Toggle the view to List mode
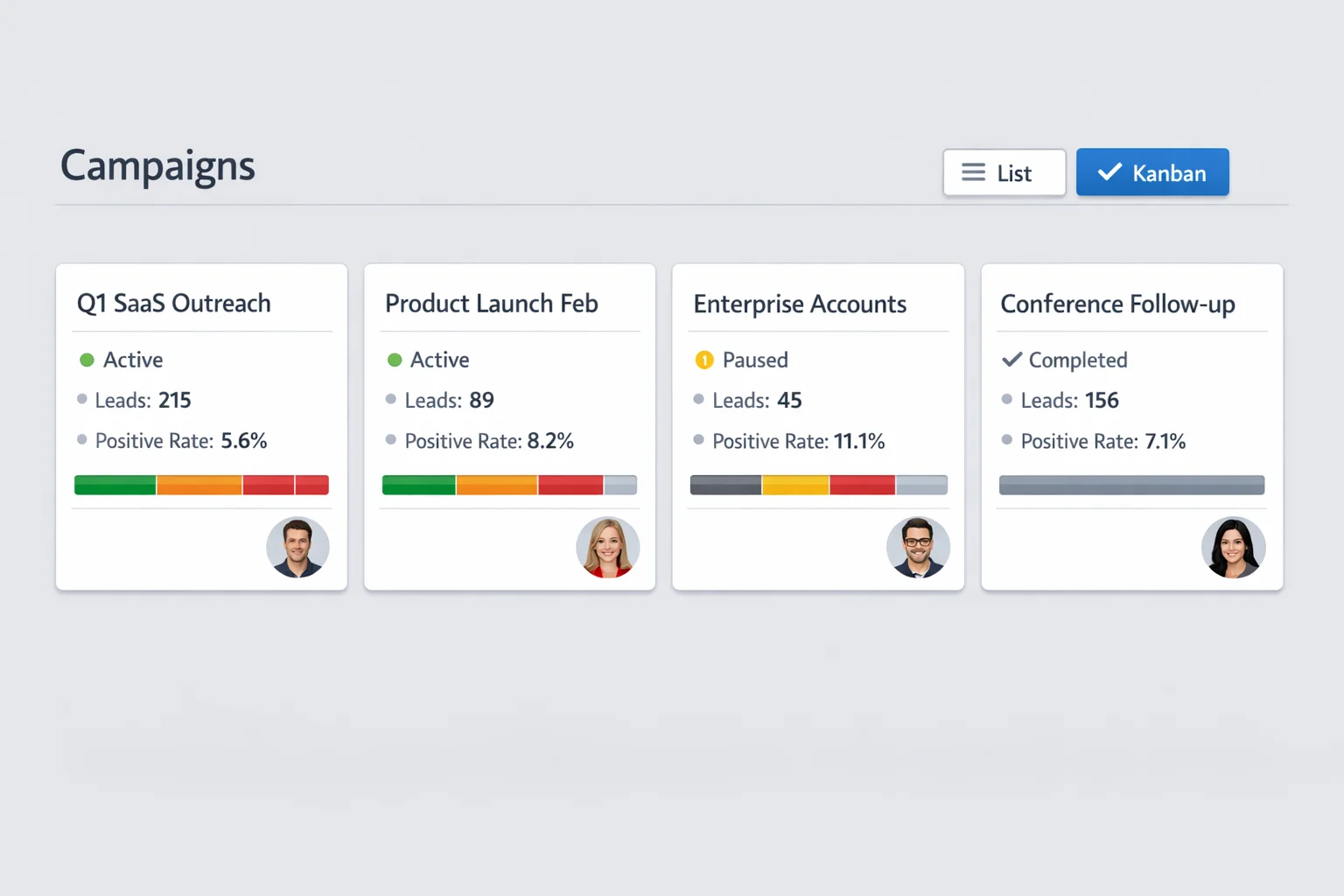The width and height of the screenshot is (1344, 896). coord(1004,172)
